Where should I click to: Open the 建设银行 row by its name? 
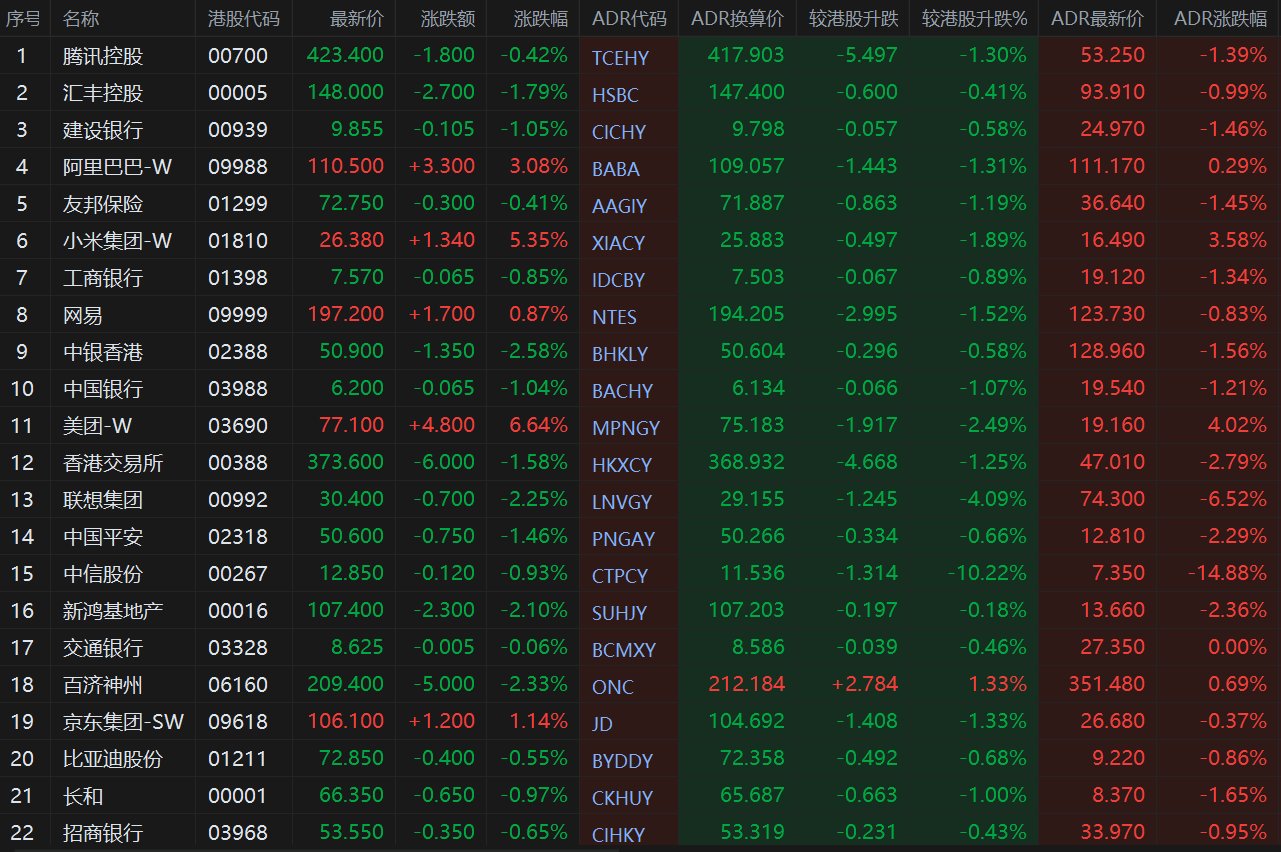point(103,130)
